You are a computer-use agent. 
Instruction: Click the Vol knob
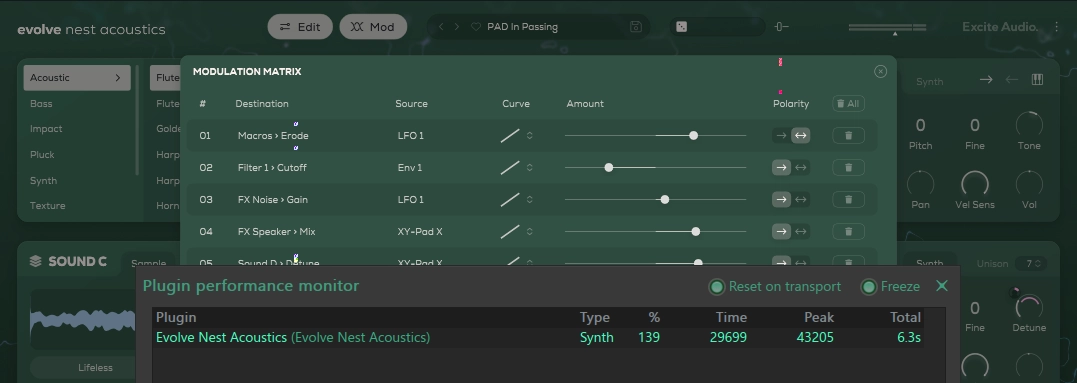(1029, 183)
